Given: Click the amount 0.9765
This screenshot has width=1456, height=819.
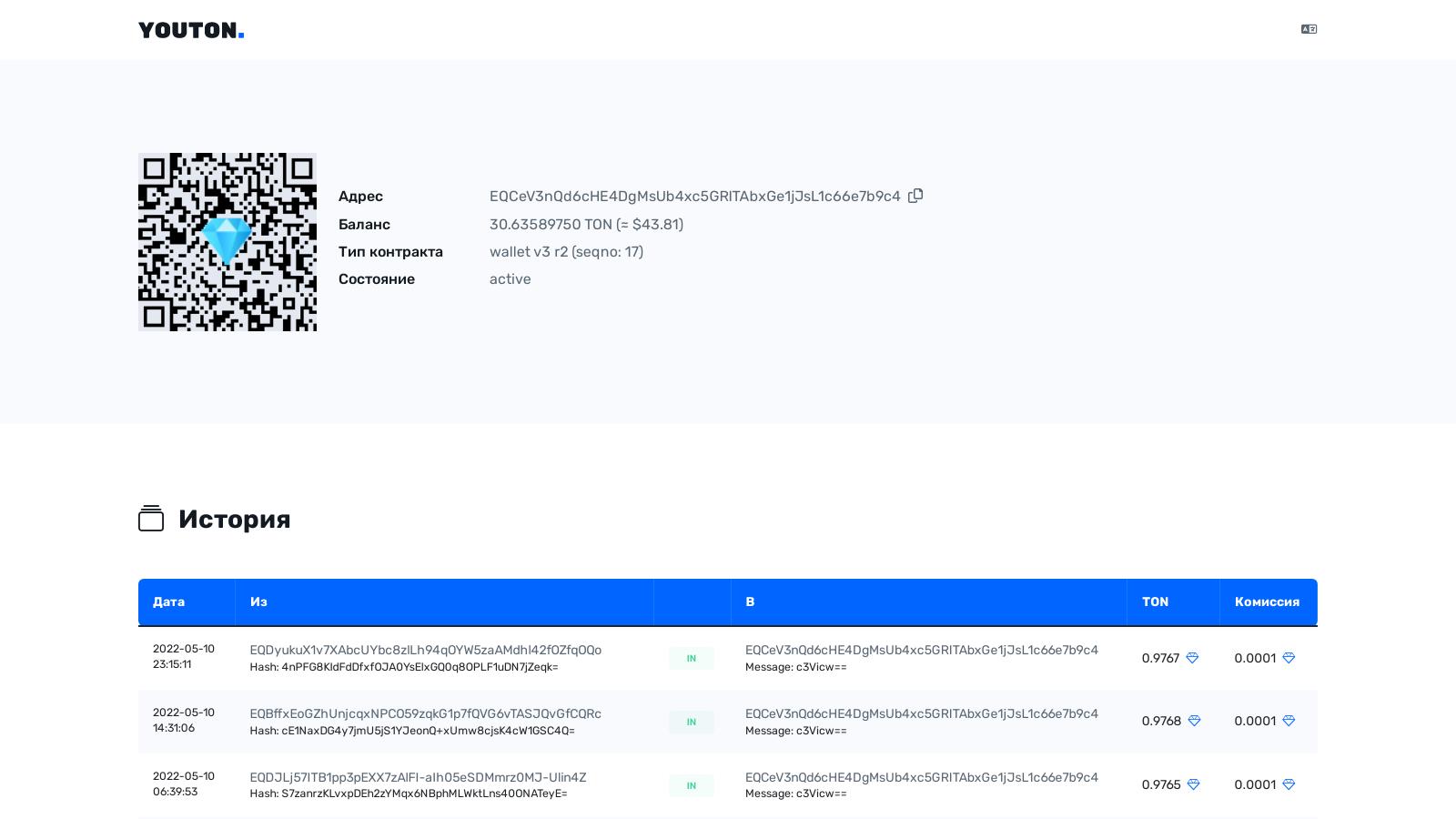Looking at the screenshot, I should pos(1161,784).
